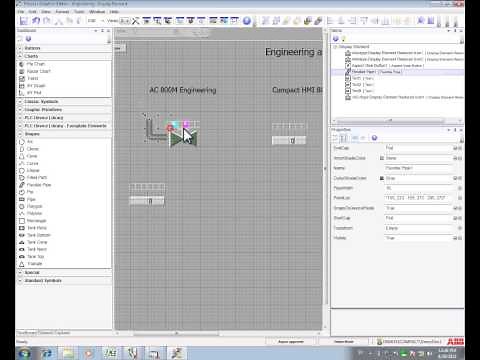480x360 pixels.
Task: Open the Window menu
Action: click(x=97, y=12)
